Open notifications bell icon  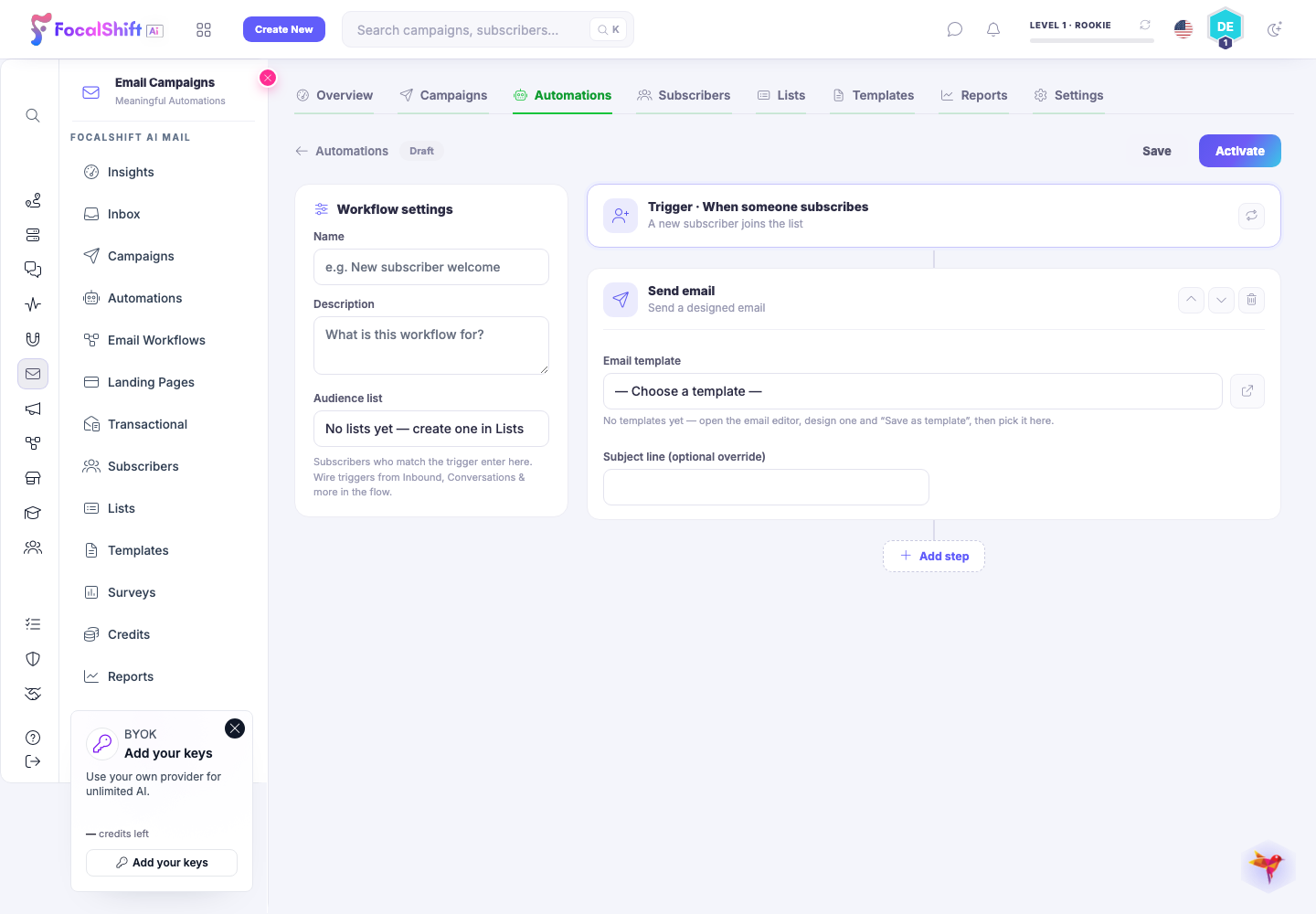[993, 29]
